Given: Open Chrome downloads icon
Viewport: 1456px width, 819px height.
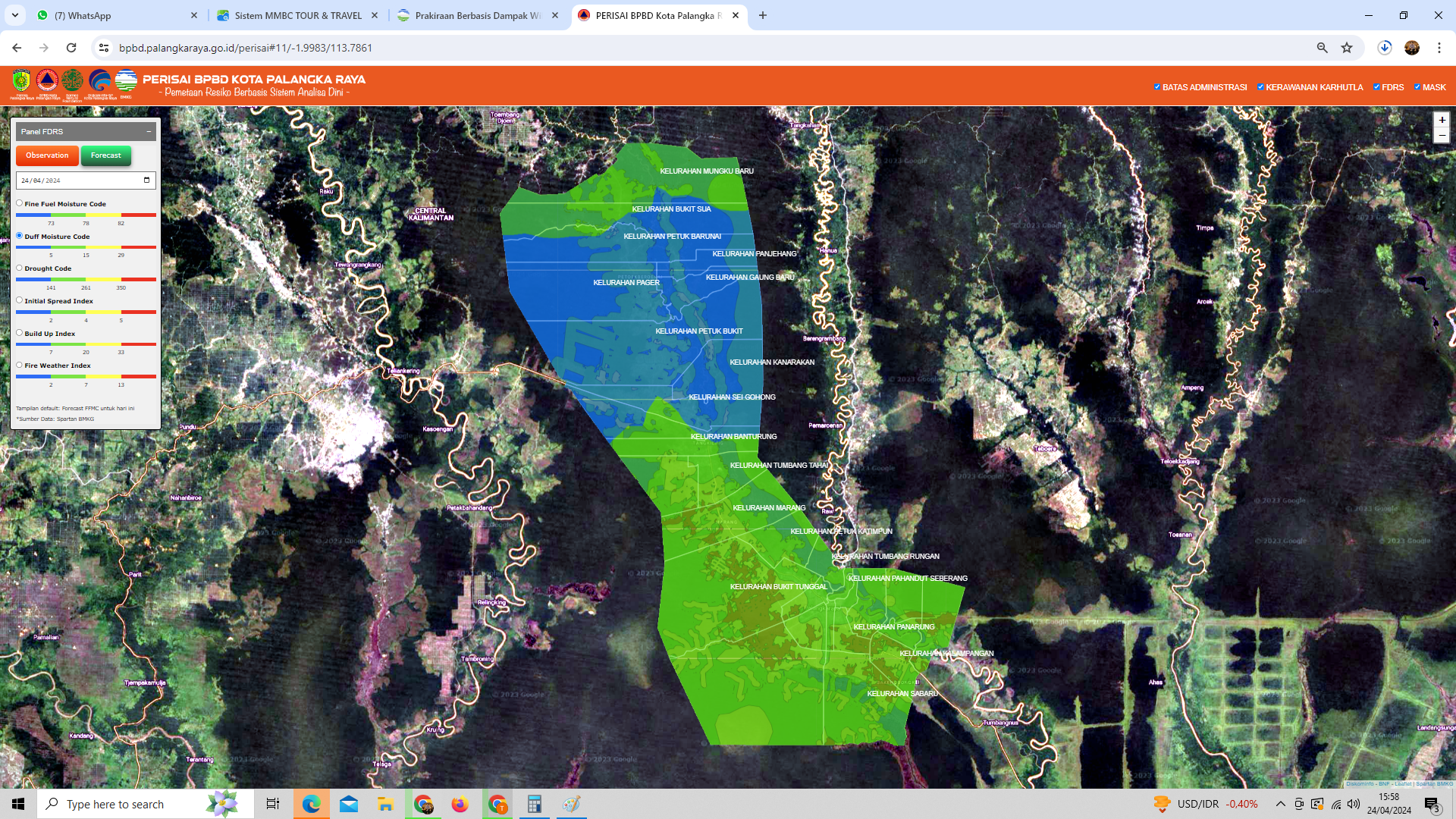Looking at the screenshot, I should click(1385, 48).
